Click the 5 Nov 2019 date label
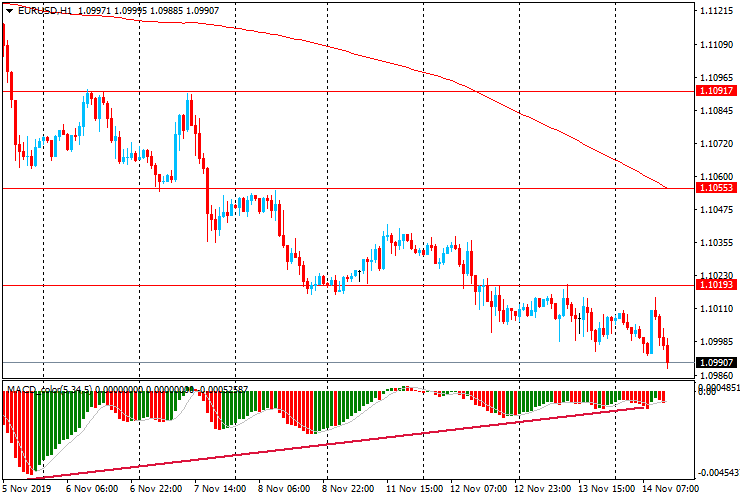Screen dimensions: 740x500 click(x=26, y=488)
